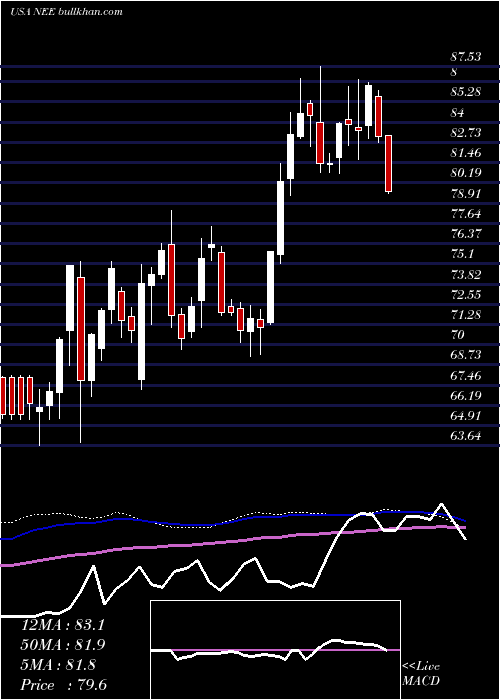Select the 5MA : 81.8 readout
This screenshot has width=500, height=700.
pyautogui.click(x=58, y=665)
